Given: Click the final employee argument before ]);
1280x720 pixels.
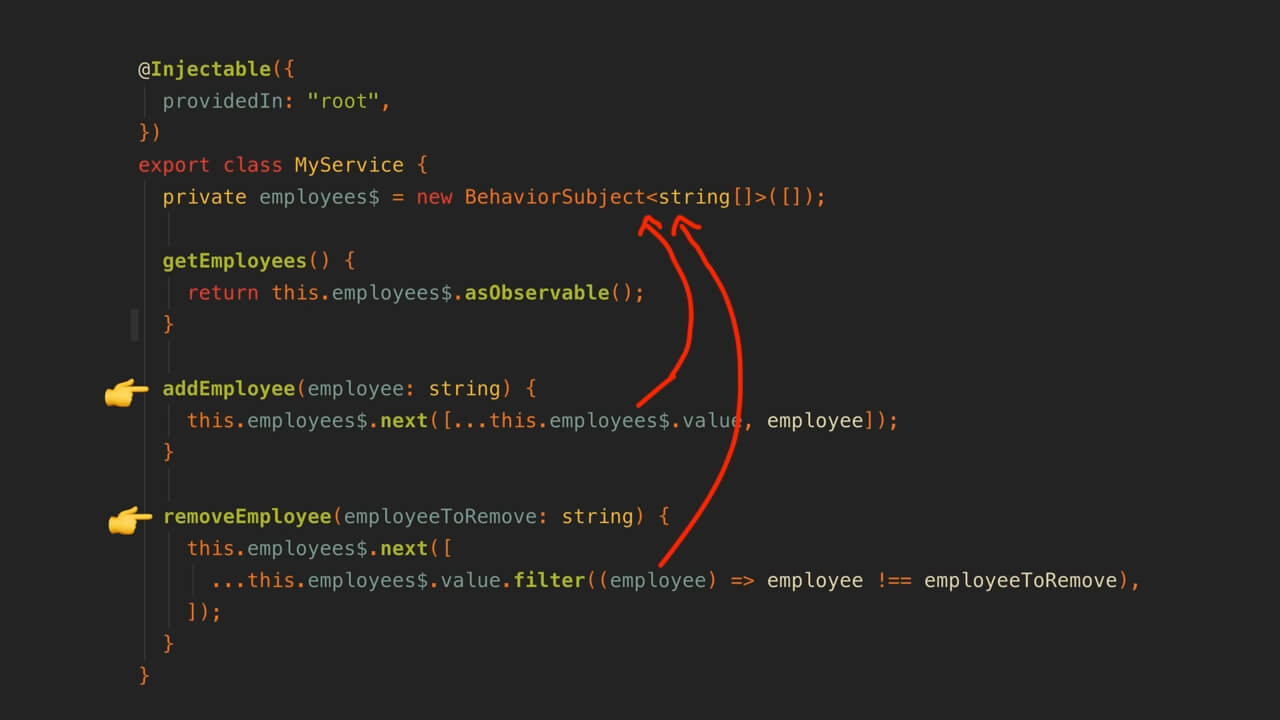Looking at the screenshot, I should pos(815,421).
